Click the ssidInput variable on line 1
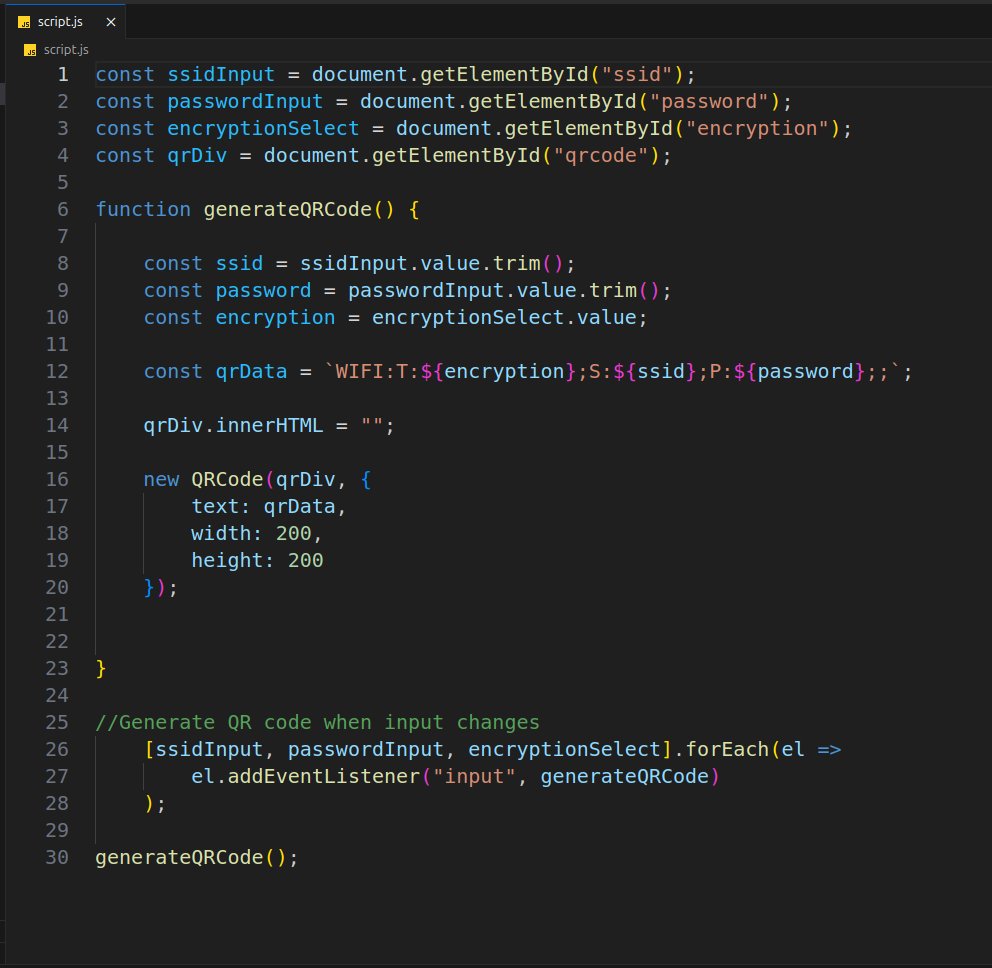992x968 pixels. pos(221,75)
